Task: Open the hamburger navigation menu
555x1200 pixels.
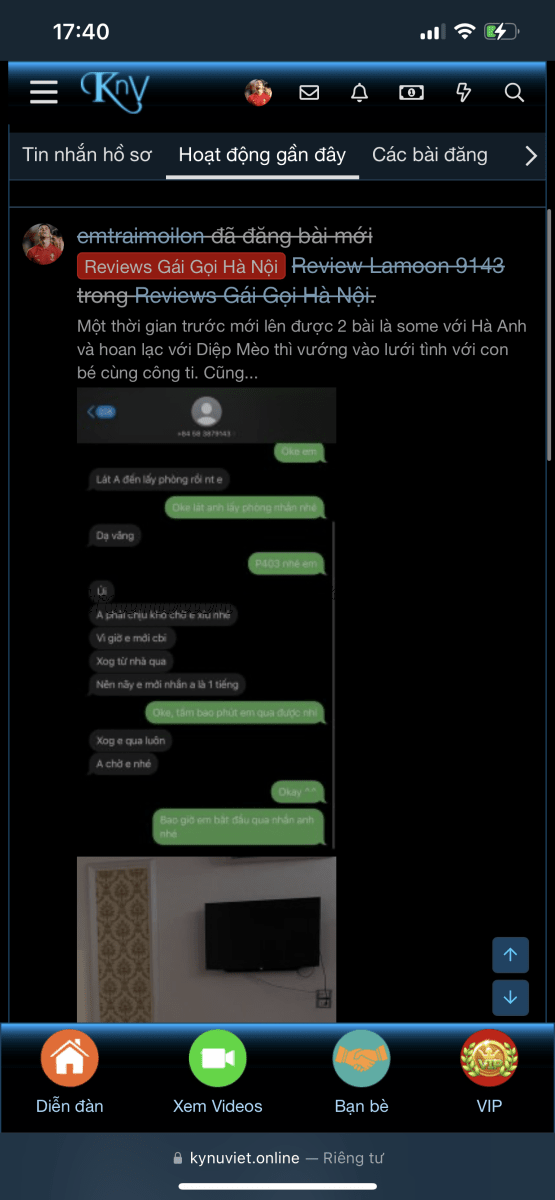Action: [44, 93]
